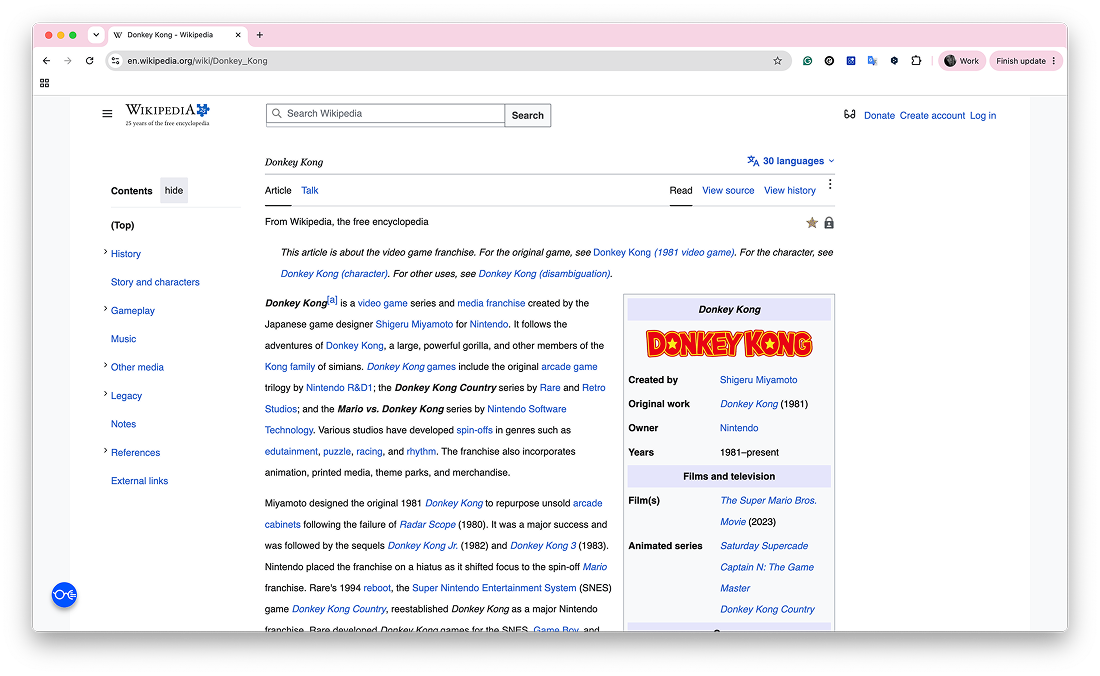Click the browser address bar URL
1100x676 pixels.
(x=197, y=61)
